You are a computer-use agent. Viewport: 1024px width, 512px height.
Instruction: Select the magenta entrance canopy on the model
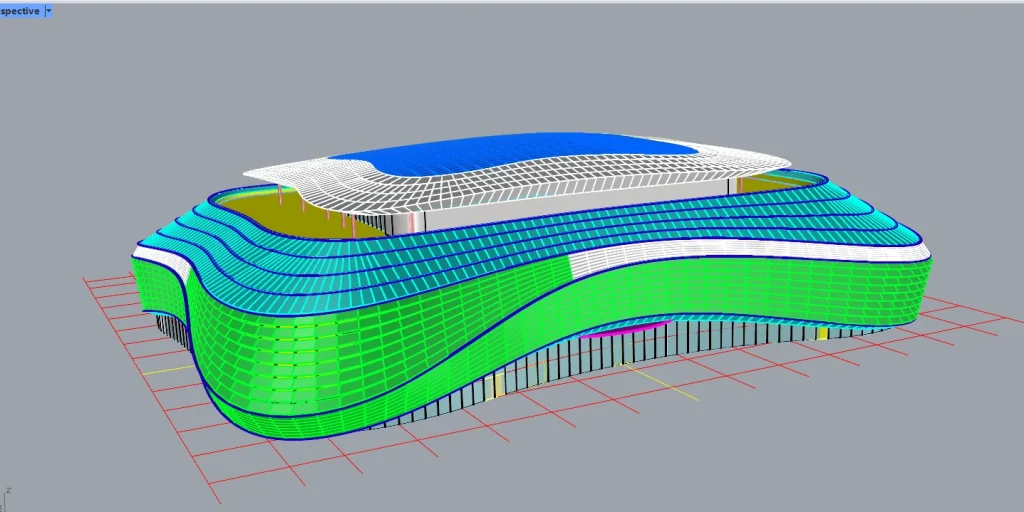[625, 328]
